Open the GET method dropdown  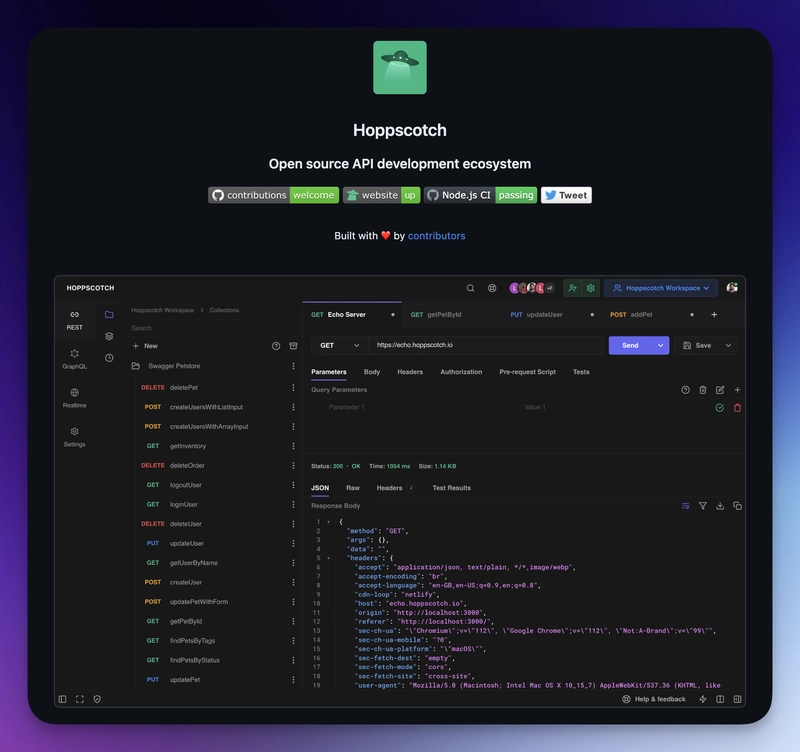(x=339, y=345)
